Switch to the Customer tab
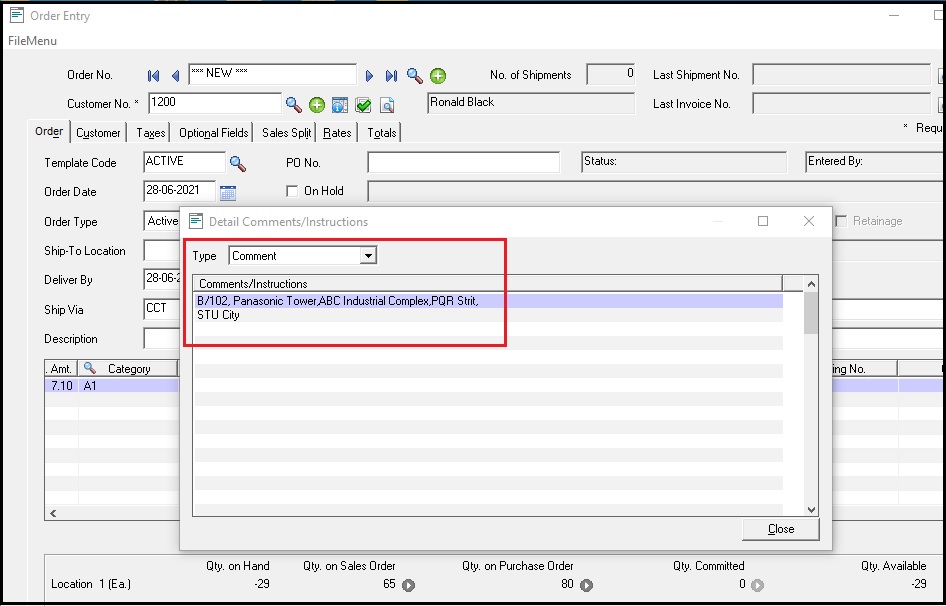This screenshot has height=606, width=946. coord(98,133)
